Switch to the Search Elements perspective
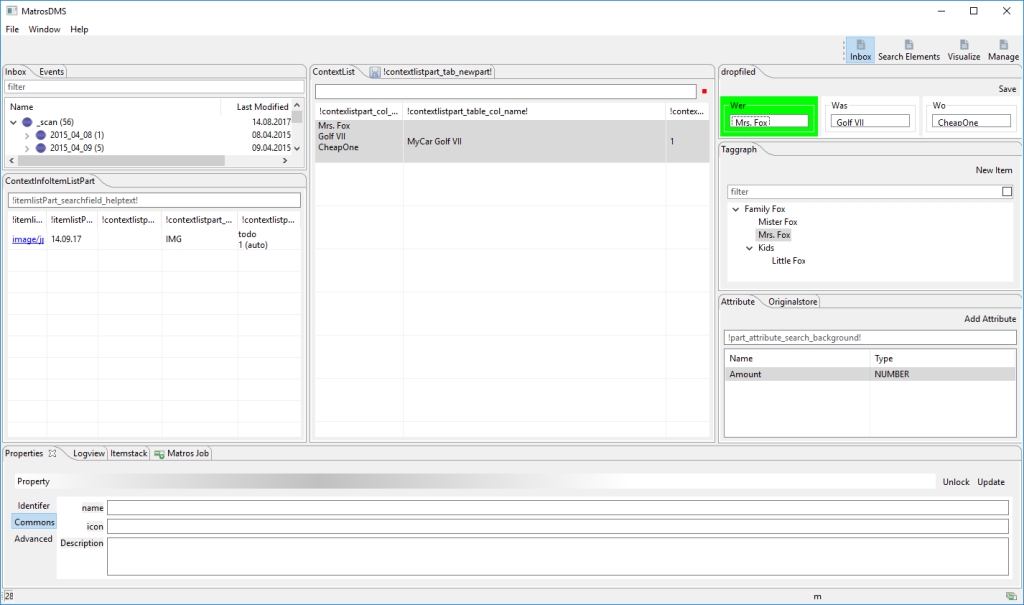1024x605 pixels. [x=908, y=48]
